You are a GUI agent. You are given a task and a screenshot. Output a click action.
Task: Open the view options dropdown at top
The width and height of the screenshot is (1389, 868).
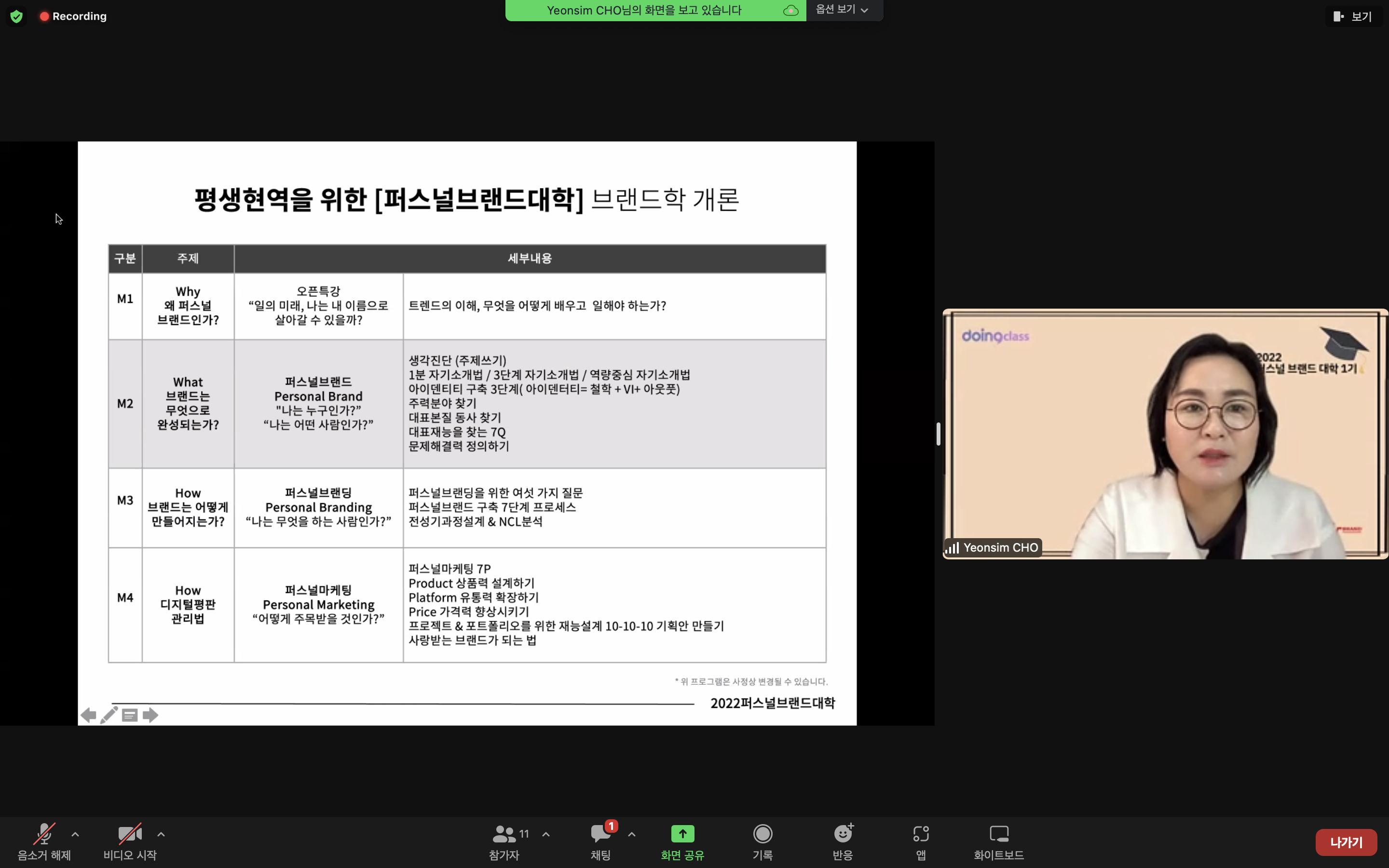842,10
